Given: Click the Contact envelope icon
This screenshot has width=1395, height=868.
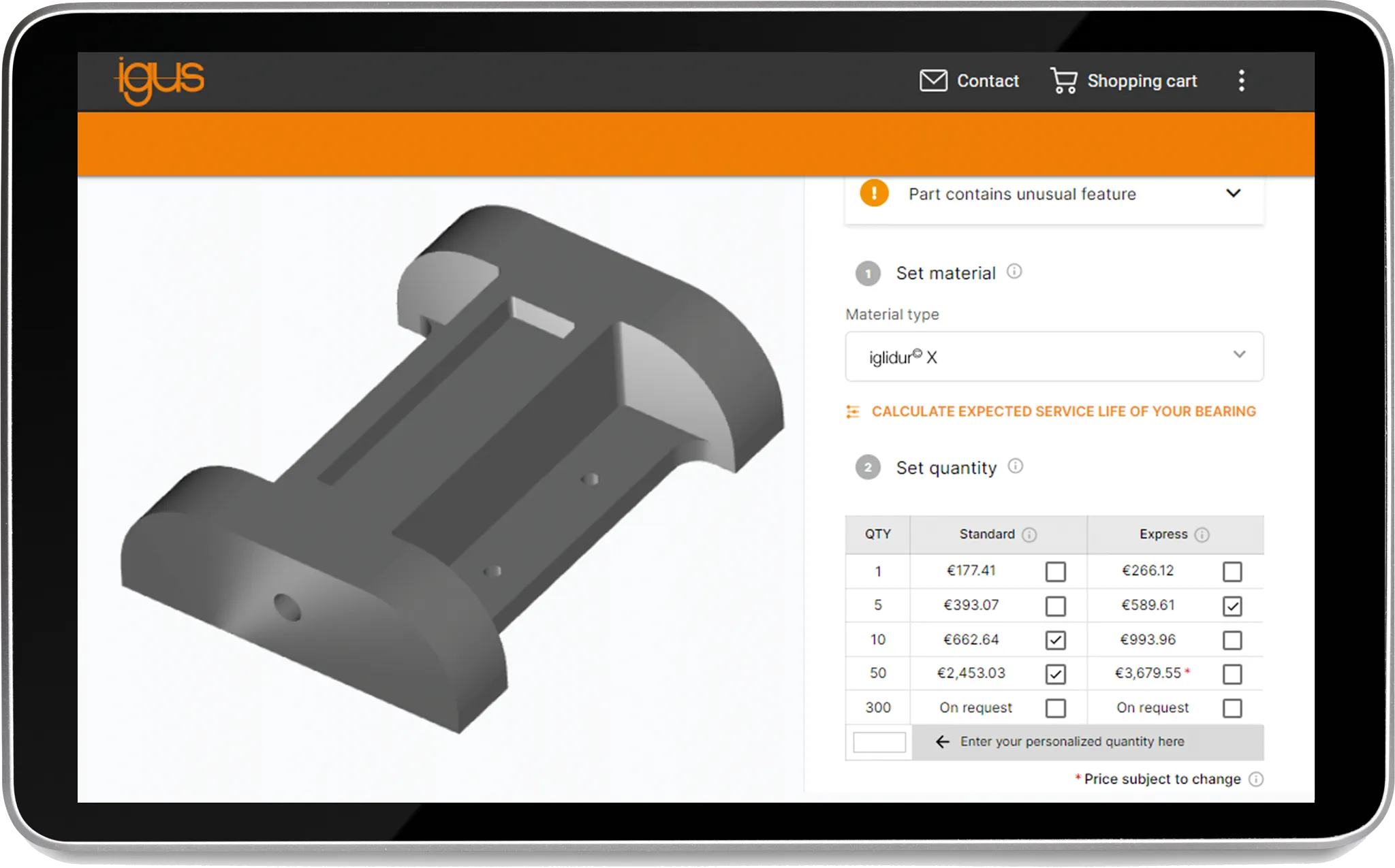Looking at the screenshot, I should 933,80.
